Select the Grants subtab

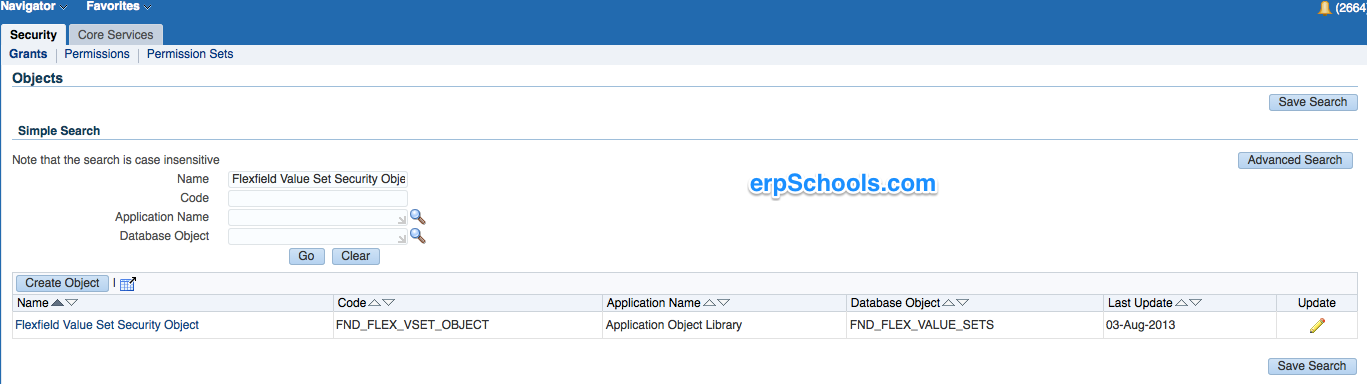[x=28, y=54]
